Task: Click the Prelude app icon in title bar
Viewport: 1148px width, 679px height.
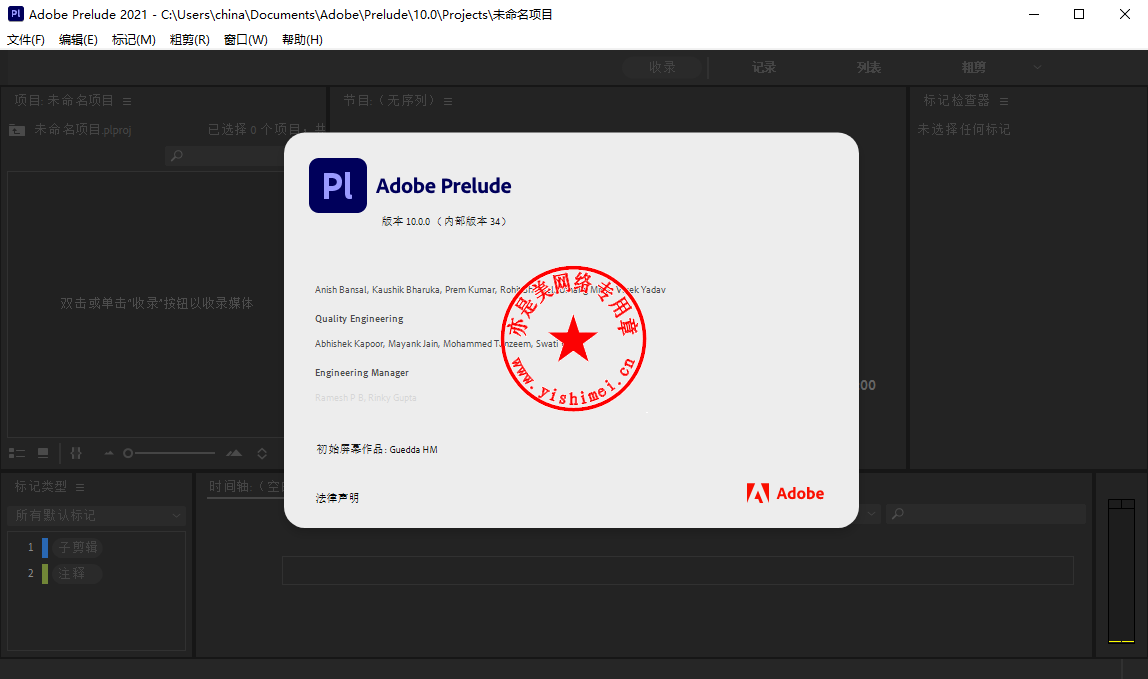Action: coord(15,14)
